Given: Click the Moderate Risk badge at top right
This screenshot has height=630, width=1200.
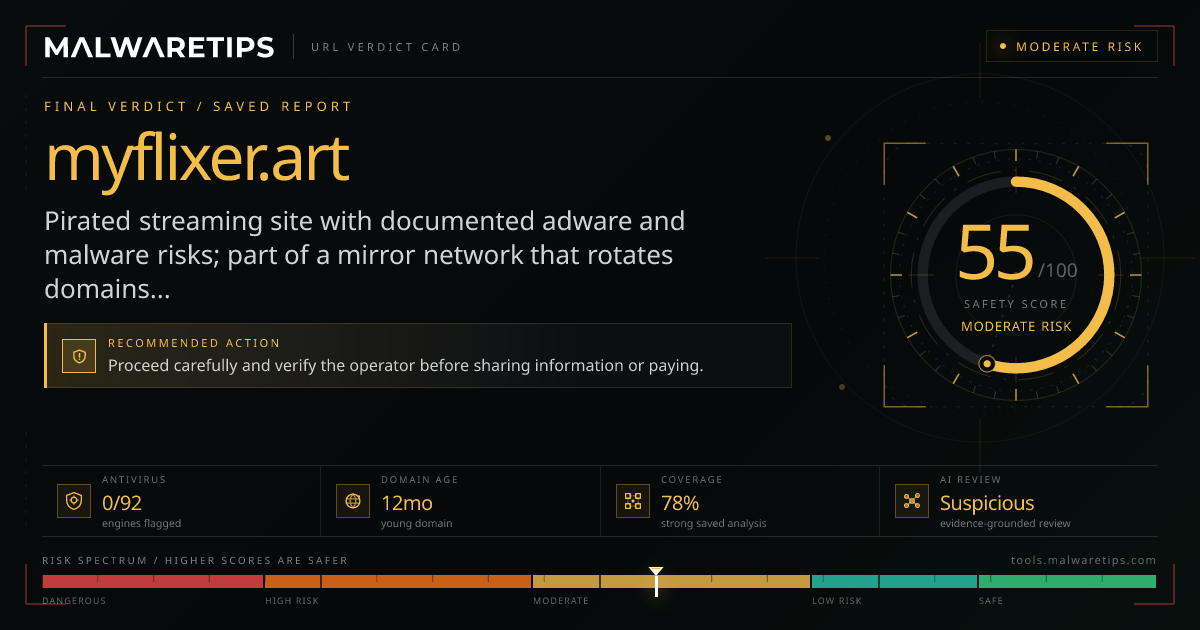Looking at the screenshot, I should tap(1072, 47).
